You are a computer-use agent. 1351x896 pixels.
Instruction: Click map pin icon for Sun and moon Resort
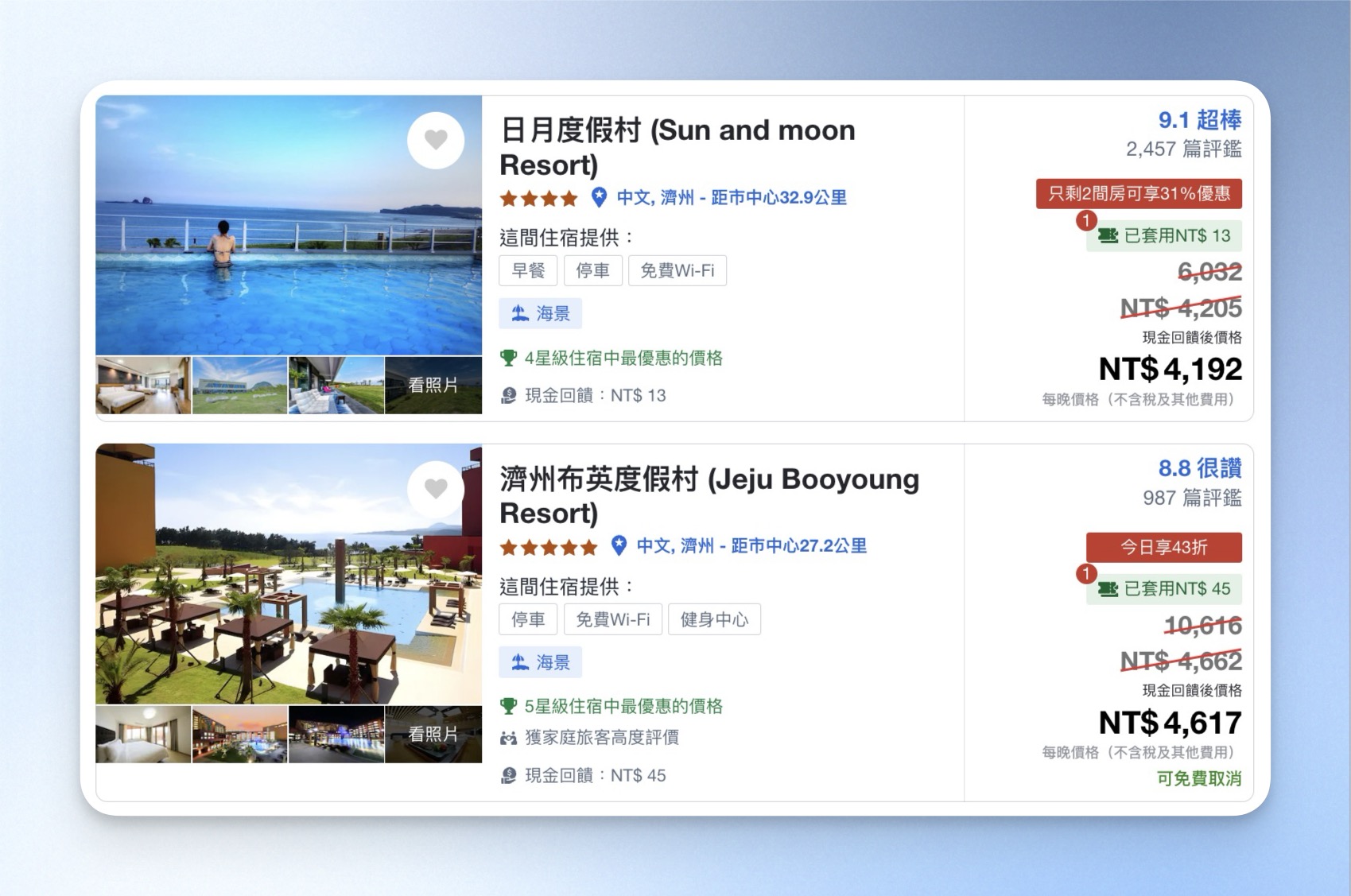[599, 197]
